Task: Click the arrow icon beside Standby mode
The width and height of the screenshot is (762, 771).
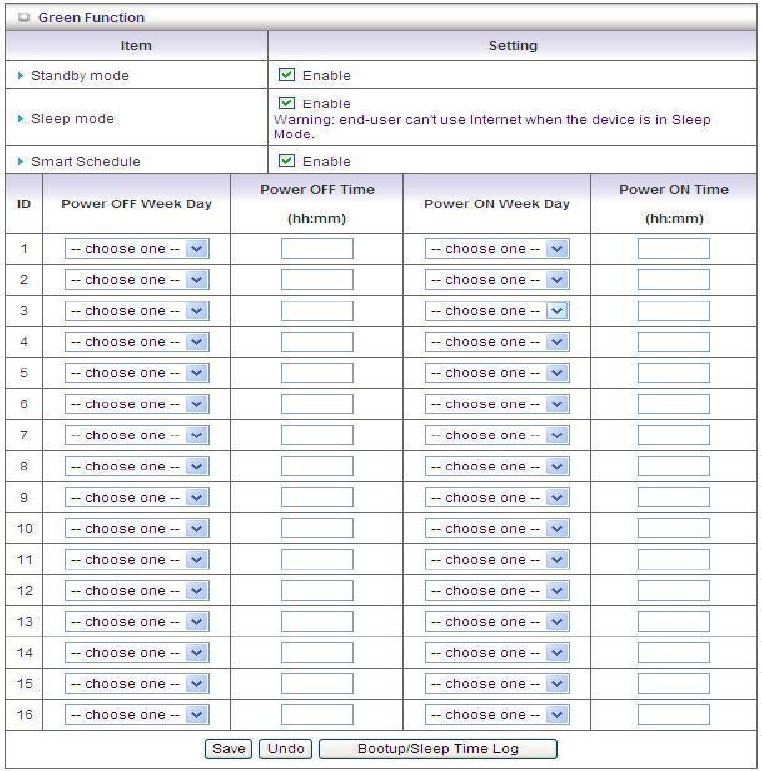Action: (20, 75)
